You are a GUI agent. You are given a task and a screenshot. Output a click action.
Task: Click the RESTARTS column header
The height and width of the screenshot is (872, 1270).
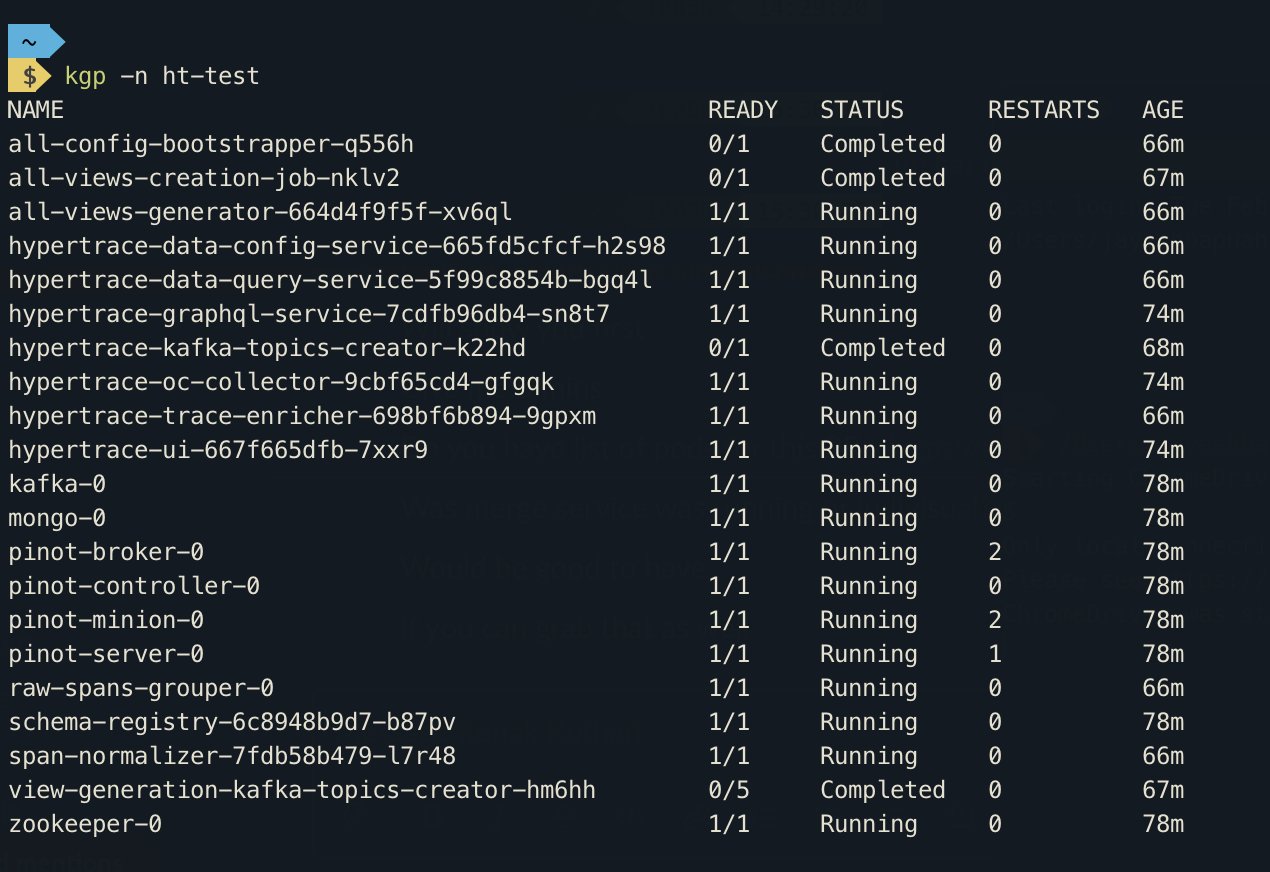[x=1044, y=110]
